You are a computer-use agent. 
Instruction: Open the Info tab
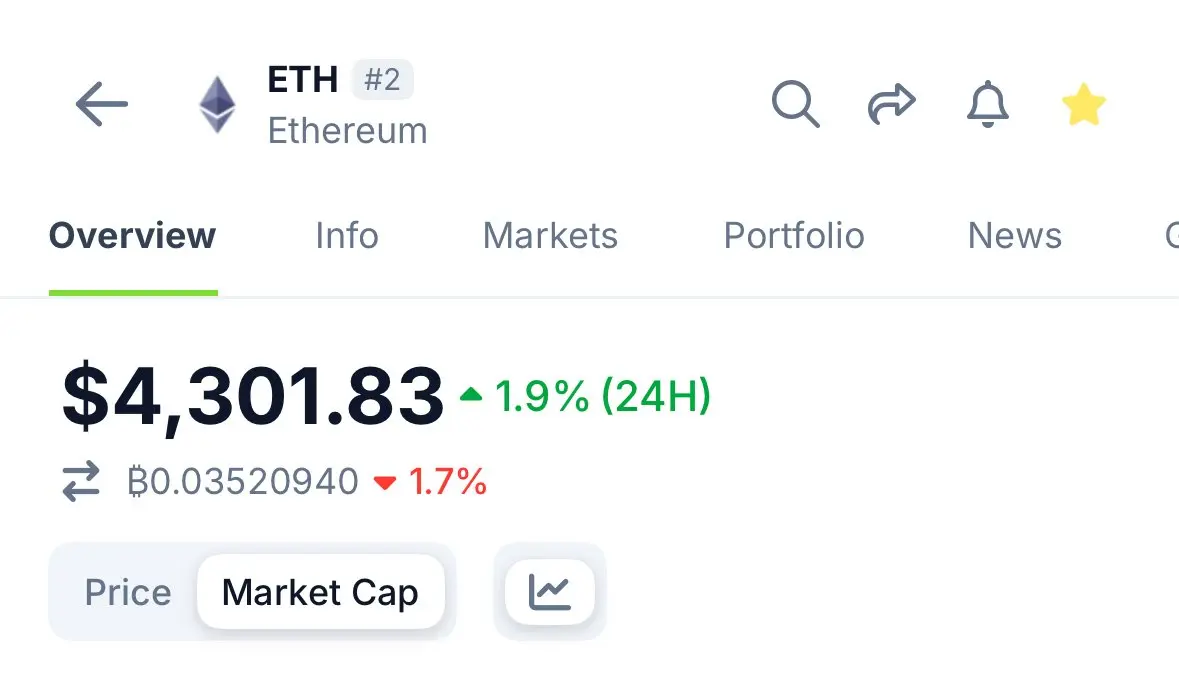coord(347,236)
